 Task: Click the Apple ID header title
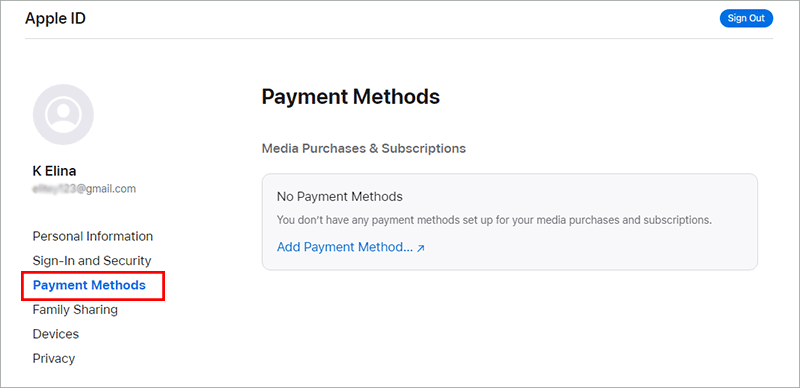pos(55,18)
